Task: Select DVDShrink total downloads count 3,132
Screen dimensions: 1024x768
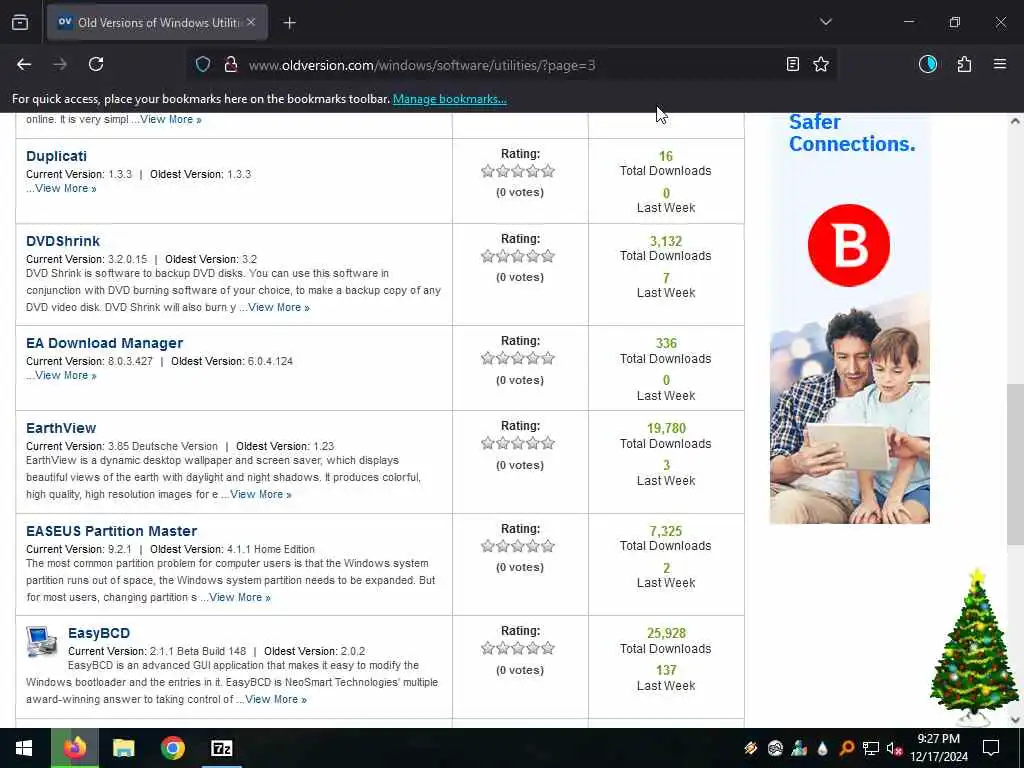Action: click(665, 241)
